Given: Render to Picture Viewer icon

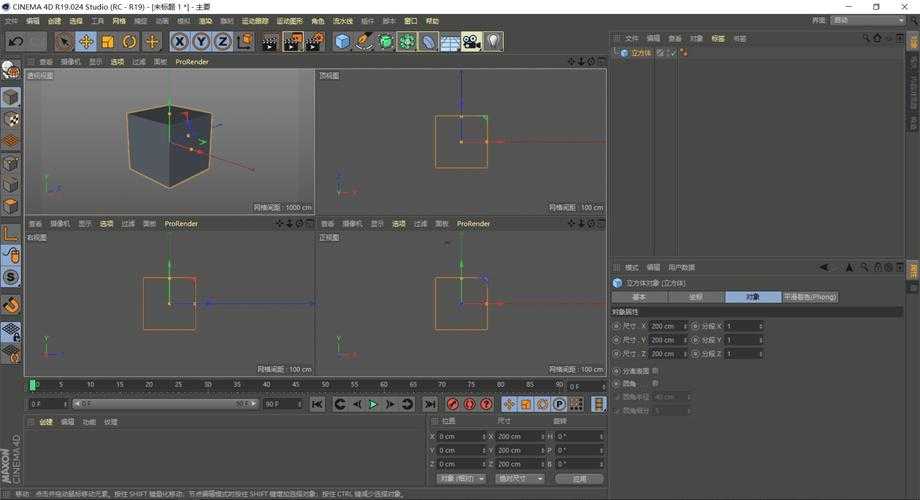Looking at the screenshot, I should click(293, 42).
